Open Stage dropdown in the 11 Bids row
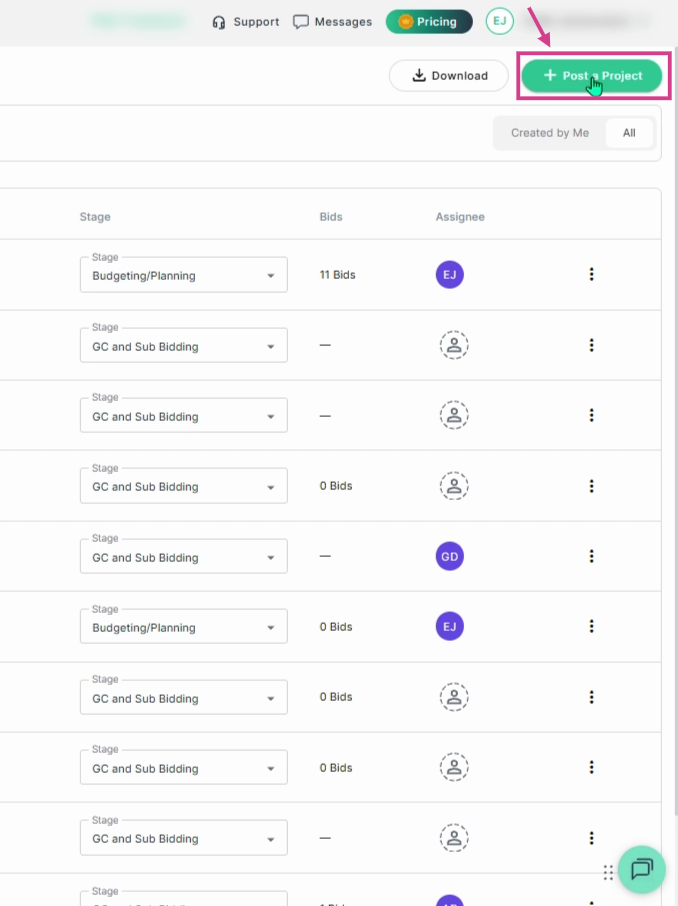678x906 pixels. (184, 275)
